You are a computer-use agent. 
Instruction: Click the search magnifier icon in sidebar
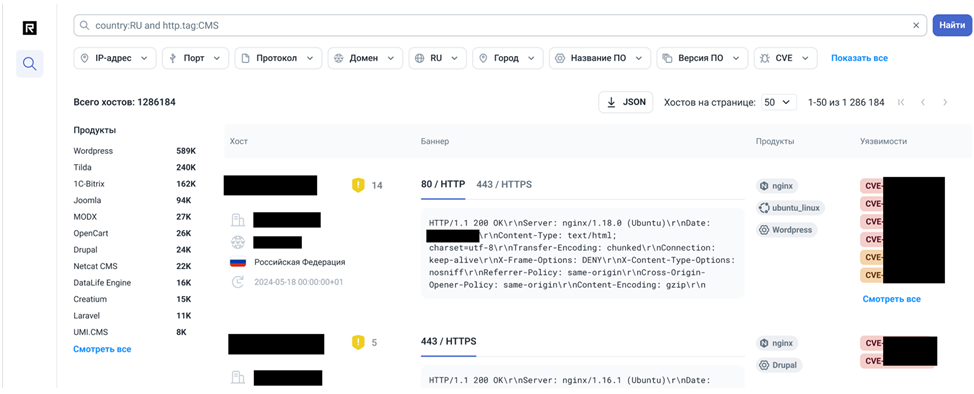30,63
